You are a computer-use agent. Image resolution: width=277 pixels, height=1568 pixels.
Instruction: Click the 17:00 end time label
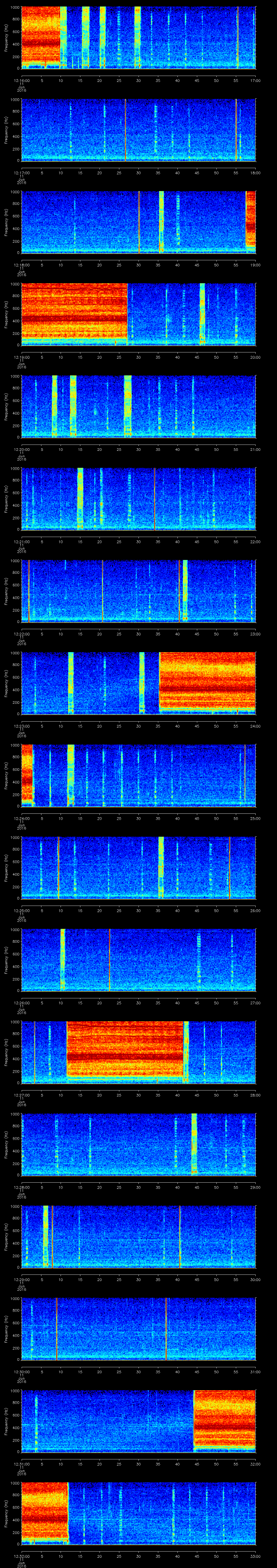pyautogui.click(x=255, y=80)
